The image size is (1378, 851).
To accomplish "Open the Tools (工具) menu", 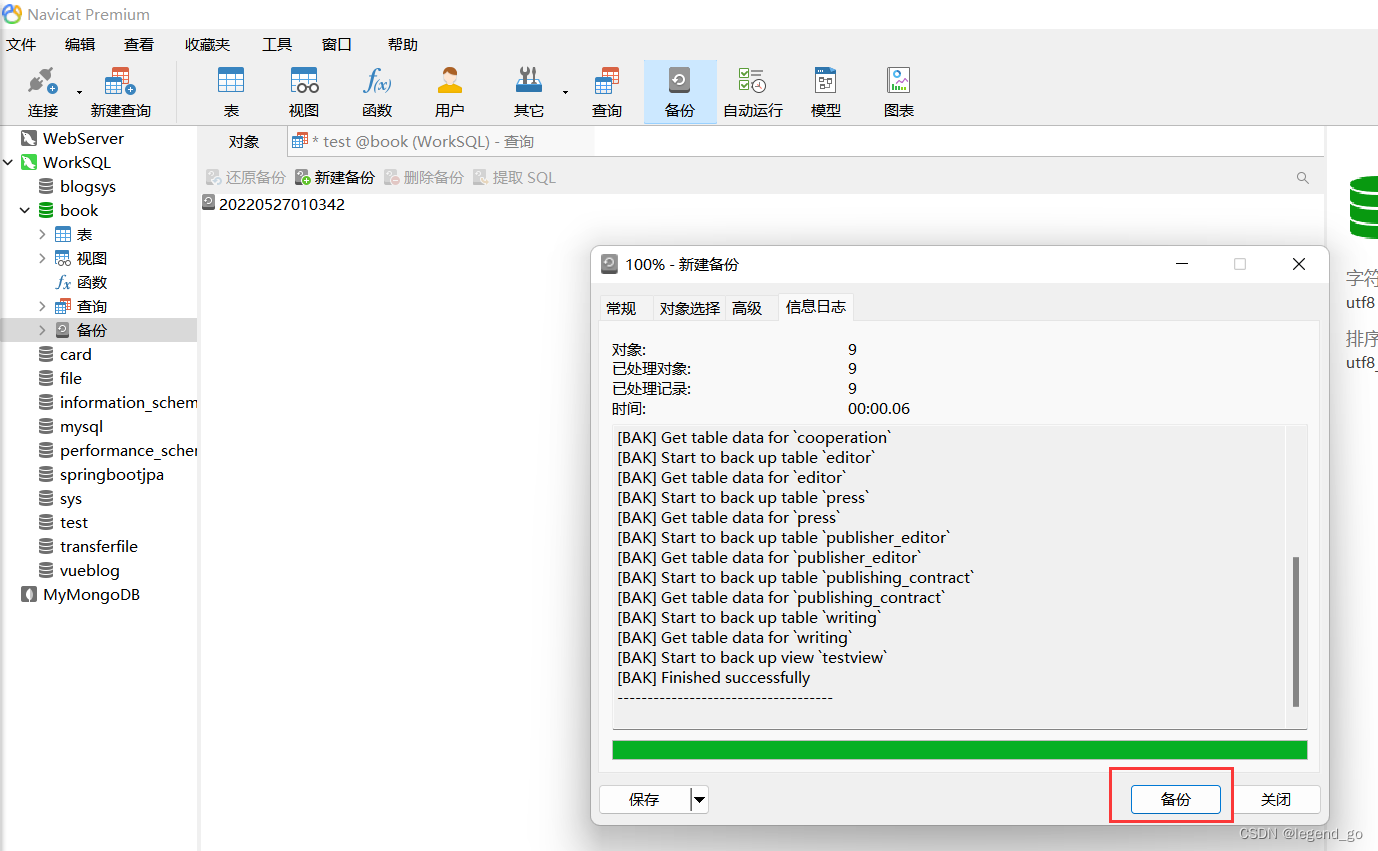I will (277, 44).
